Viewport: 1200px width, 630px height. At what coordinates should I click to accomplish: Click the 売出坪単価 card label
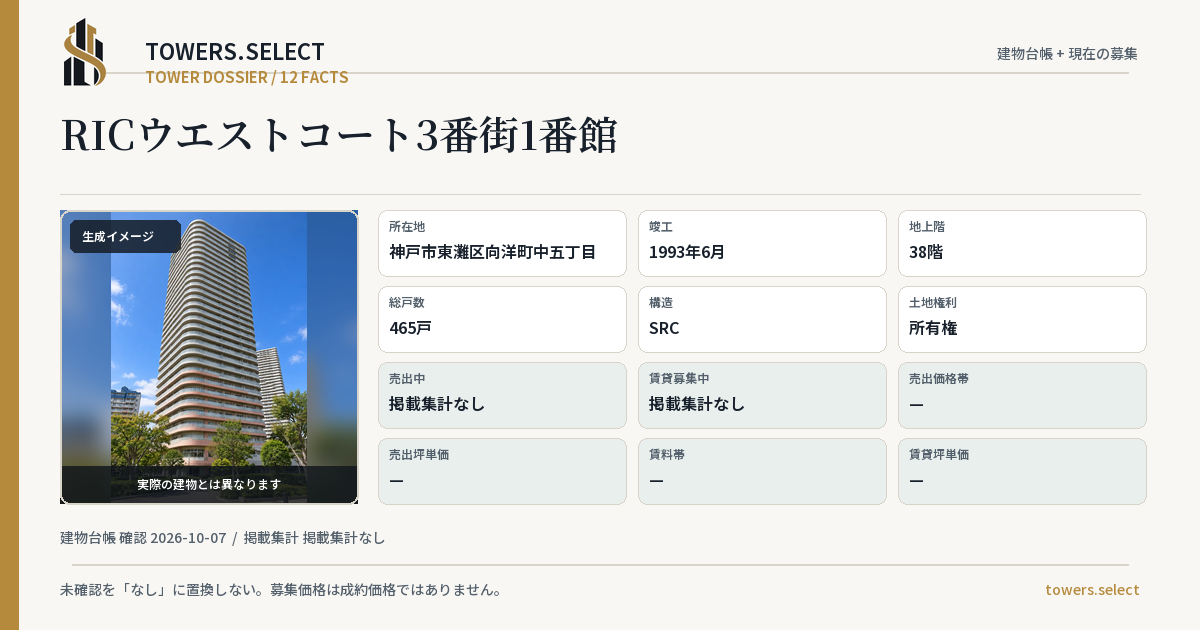[x=419, y=455]
